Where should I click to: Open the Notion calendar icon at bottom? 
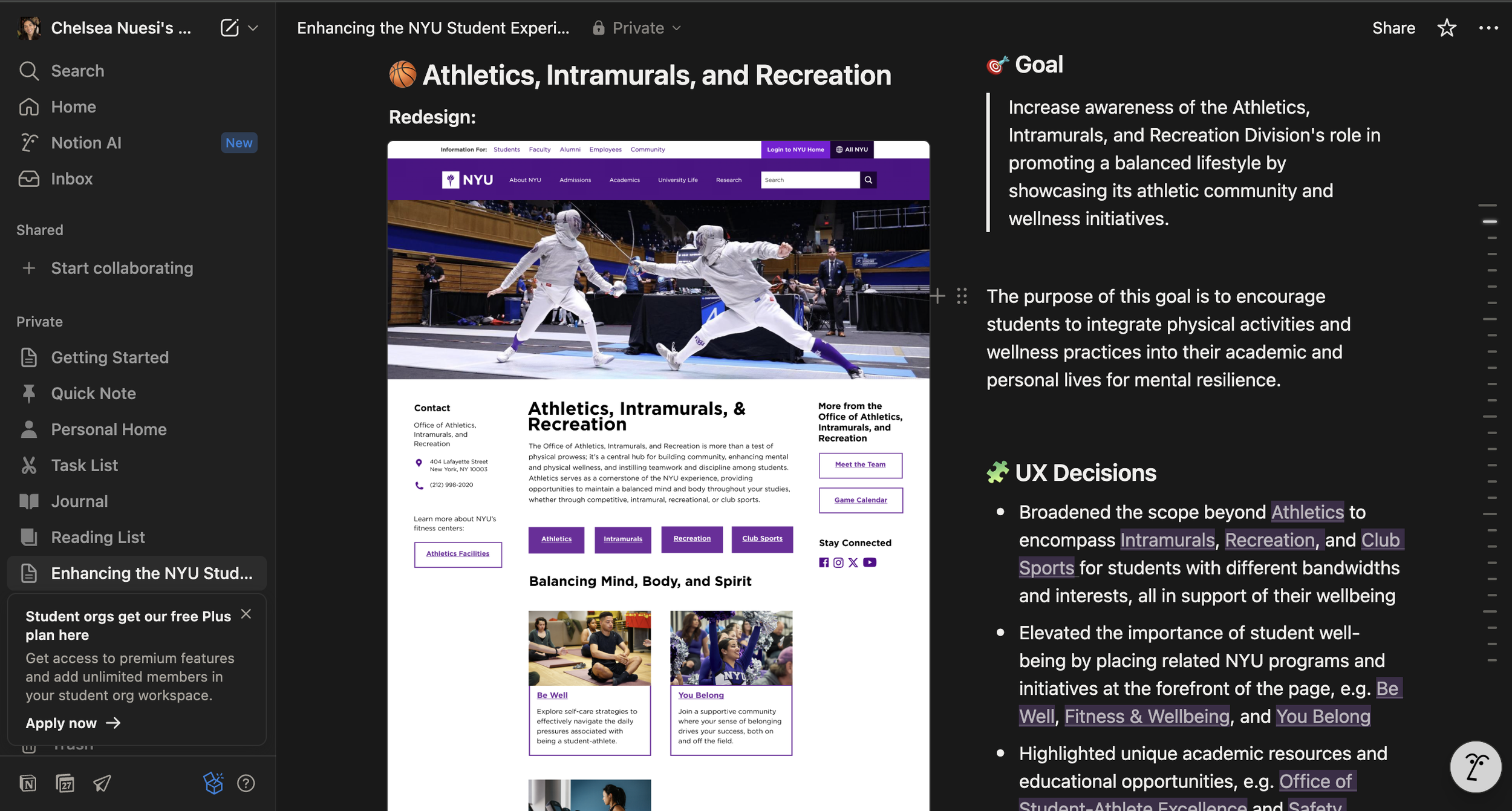(x=65, y=783)
